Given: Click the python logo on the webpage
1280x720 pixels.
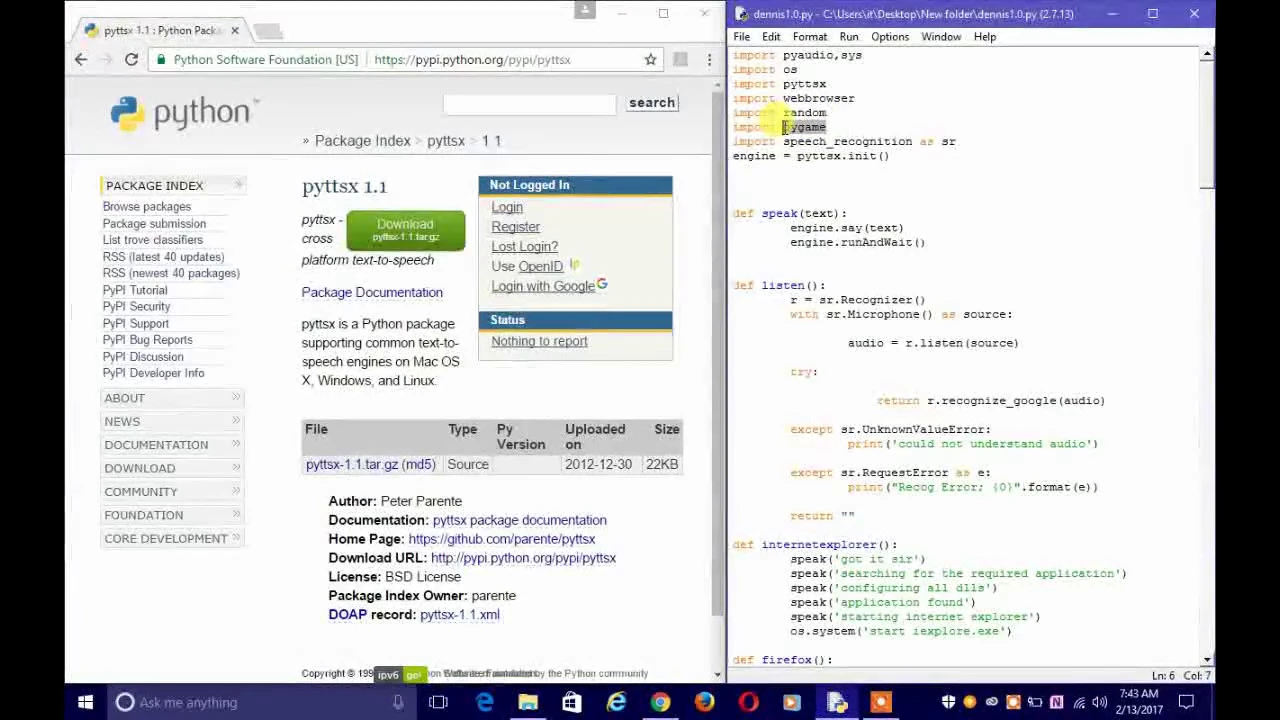Looking at the screenshot, I should [x=184, y=113].
